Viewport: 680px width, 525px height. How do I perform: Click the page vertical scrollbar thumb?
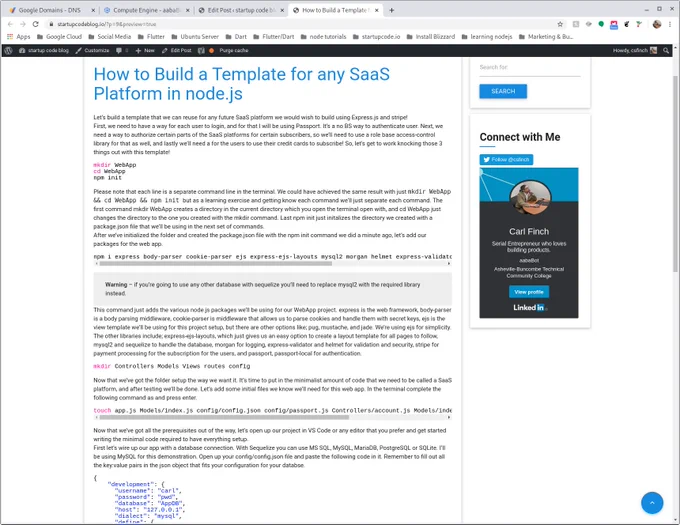pyautogui.click(x=675, y=173)
